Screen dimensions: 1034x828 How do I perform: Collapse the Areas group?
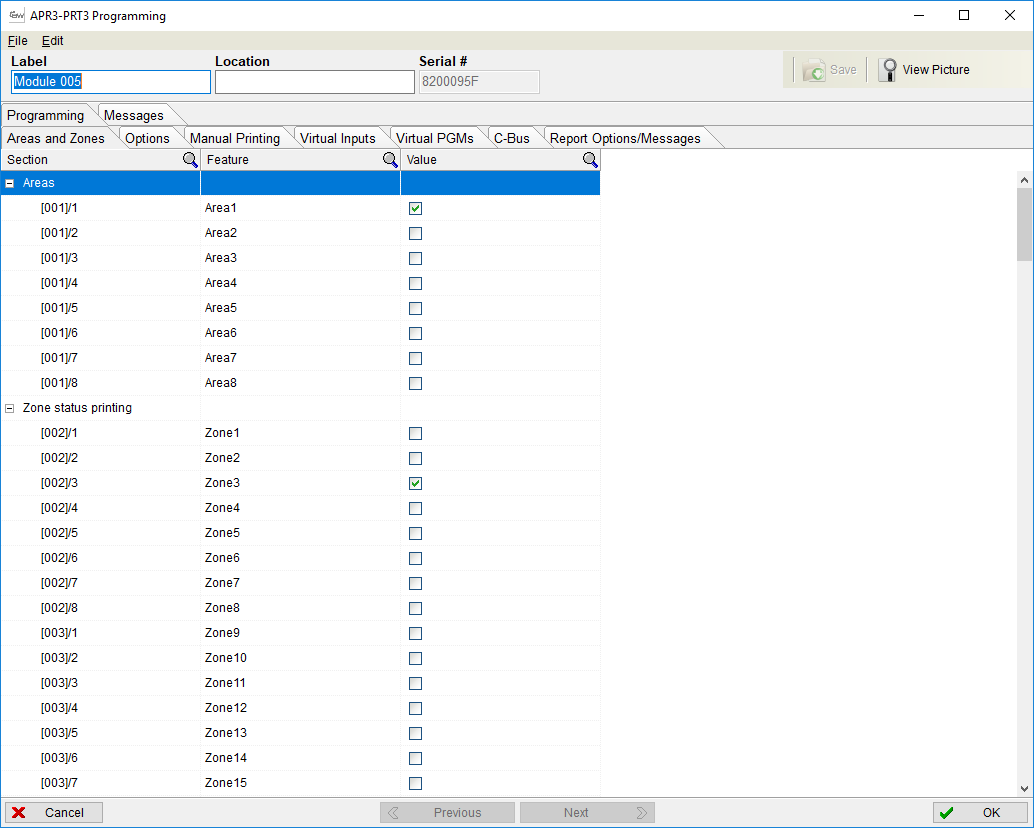coord(10,184)
